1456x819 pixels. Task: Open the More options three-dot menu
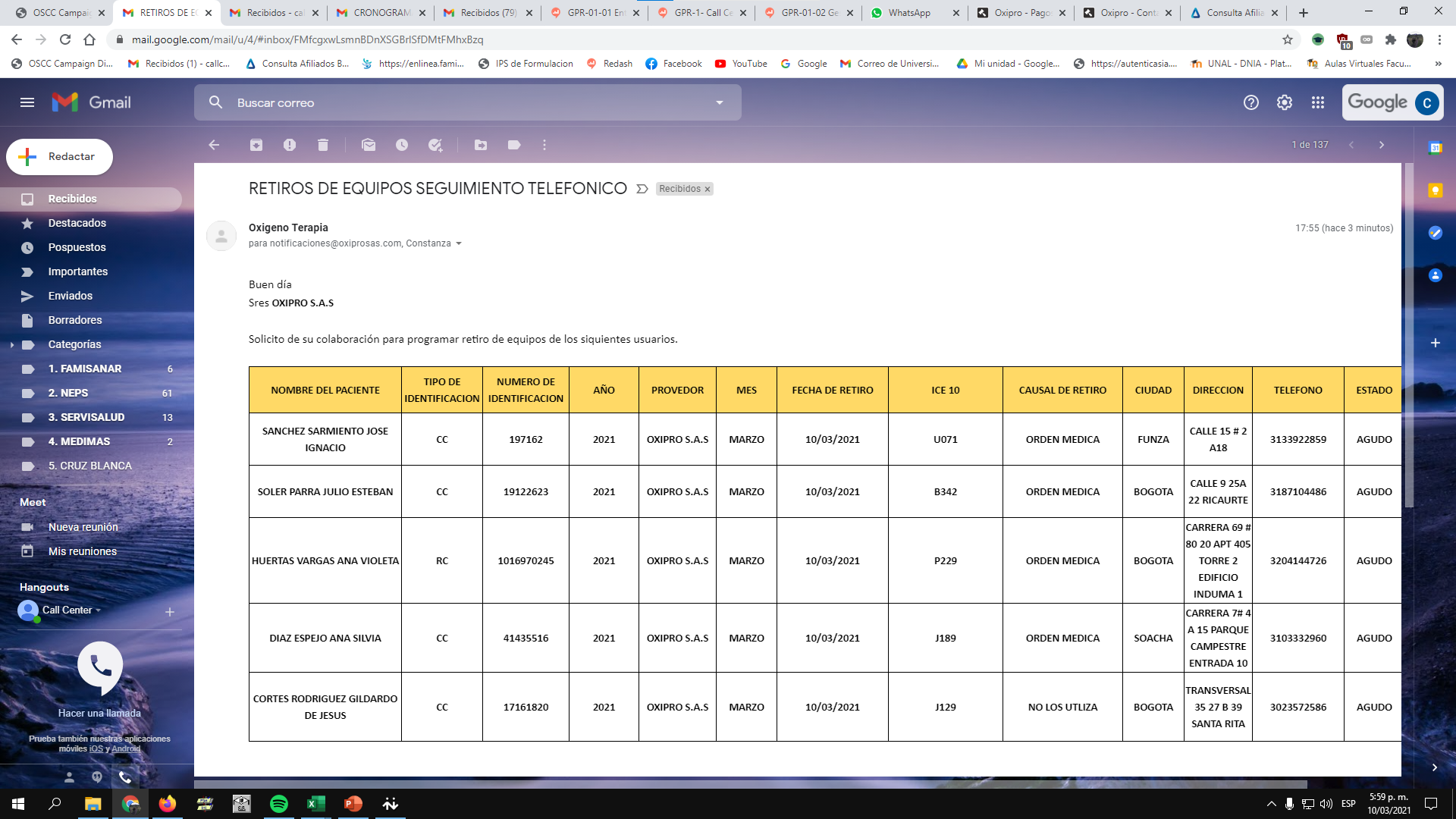point(544,145)
